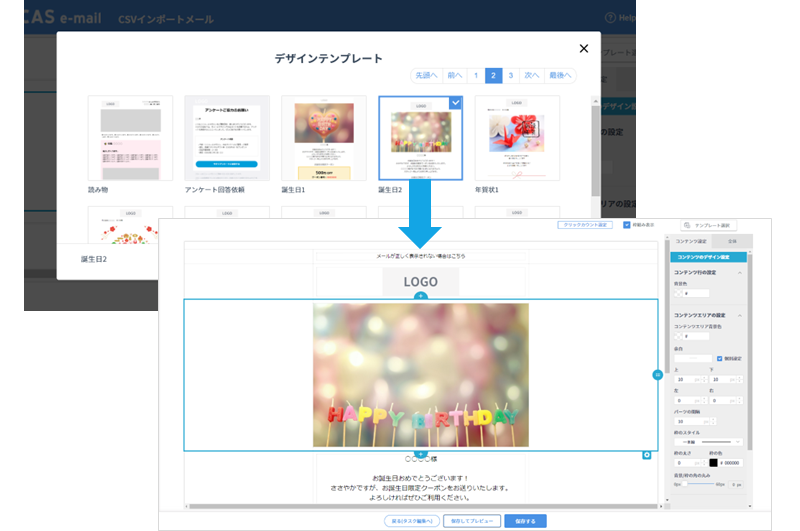Collapse the コンテンツ行の設定 section
This screenshot has height=531, width=800.
[739, 273]
